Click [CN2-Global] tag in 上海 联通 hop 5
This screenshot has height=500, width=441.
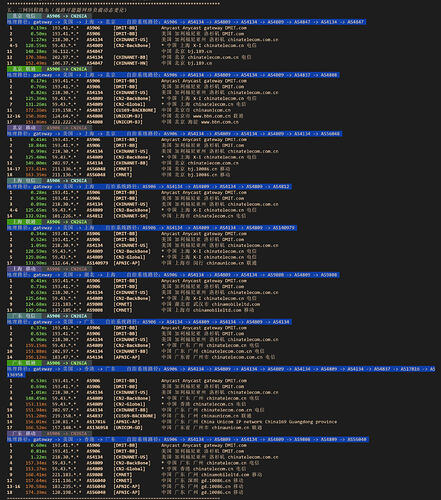[x=129, y=257]
